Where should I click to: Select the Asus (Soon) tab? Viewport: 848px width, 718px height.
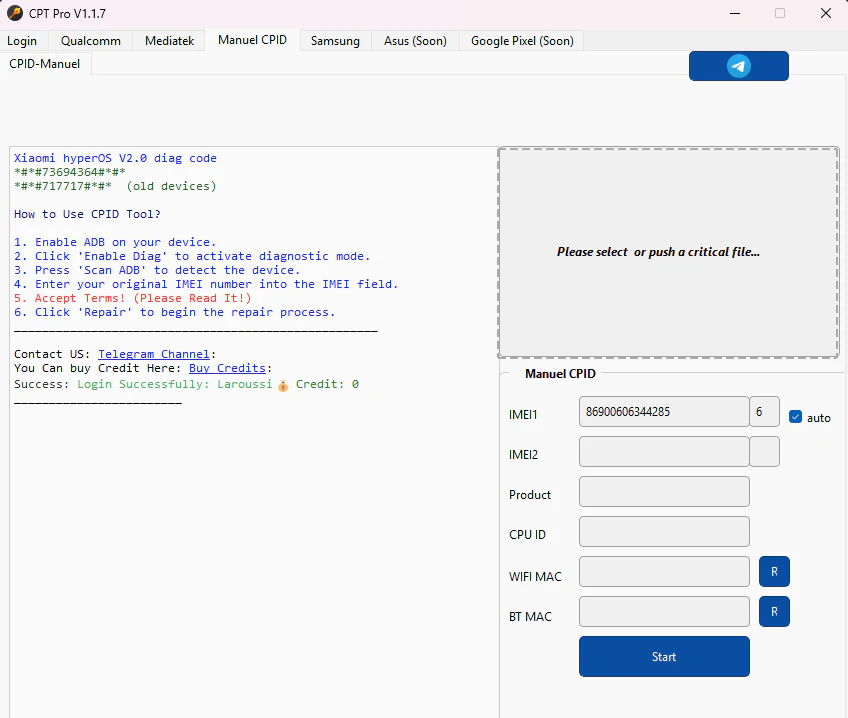click(x=415, y=41)
